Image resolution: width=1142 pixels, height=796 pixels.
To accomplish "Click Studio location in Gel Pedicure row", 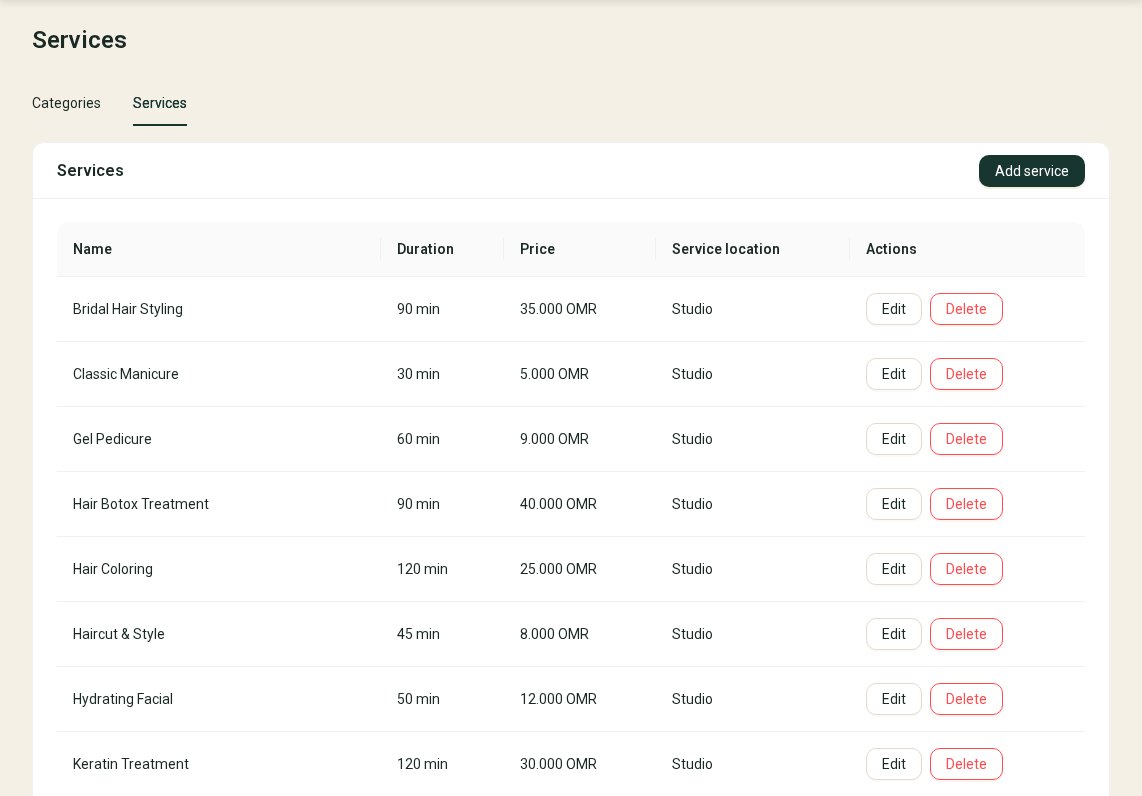I will (692, 439).
